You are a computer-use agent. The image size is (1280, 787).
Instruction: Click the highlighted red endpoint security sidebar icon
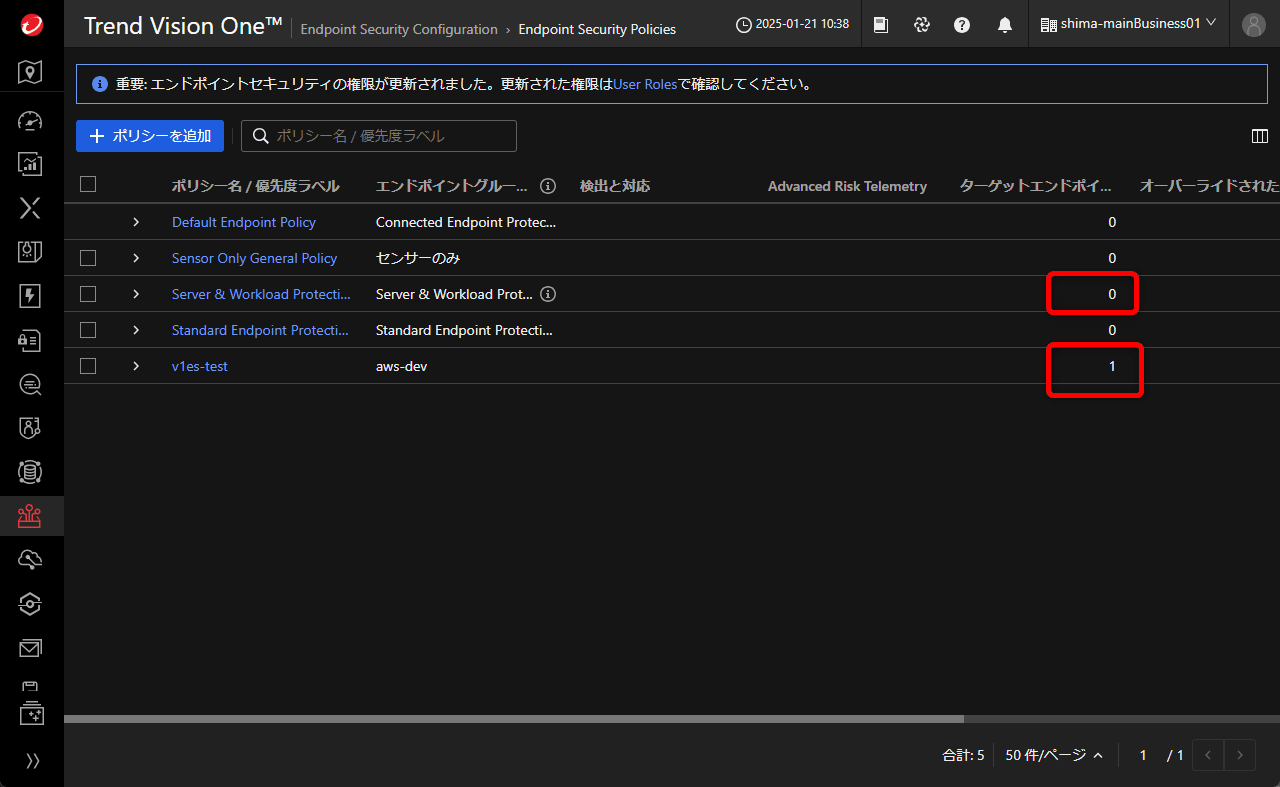tap(31, 516)
